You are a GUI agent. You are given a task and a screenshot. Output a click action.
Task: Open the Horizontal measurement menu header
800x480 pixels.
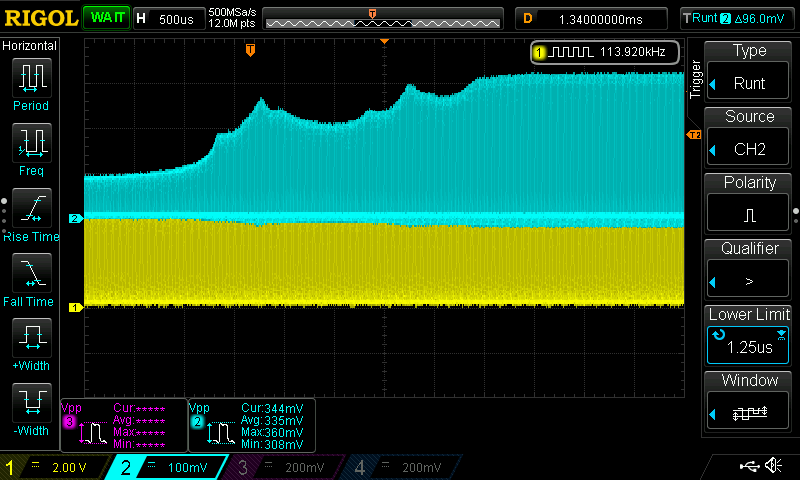(x=30, y=46)
